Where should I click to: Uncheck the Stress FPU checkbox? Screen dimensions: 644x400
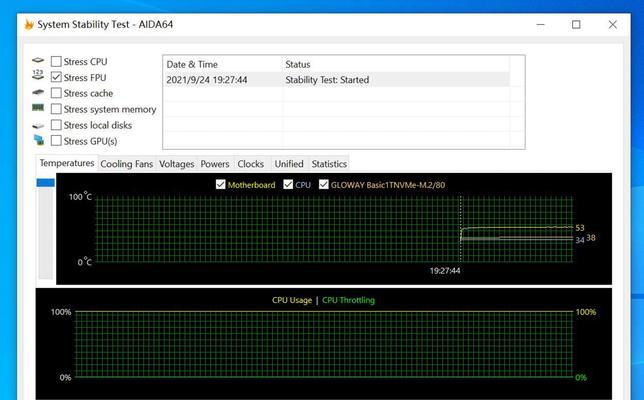(56, 77)
